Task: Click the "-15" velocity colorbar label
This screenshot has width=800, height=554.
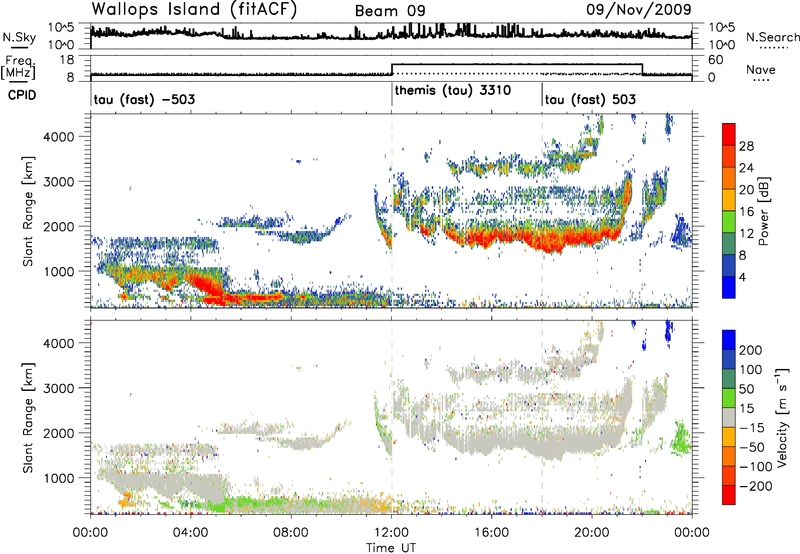Action: 752,428
